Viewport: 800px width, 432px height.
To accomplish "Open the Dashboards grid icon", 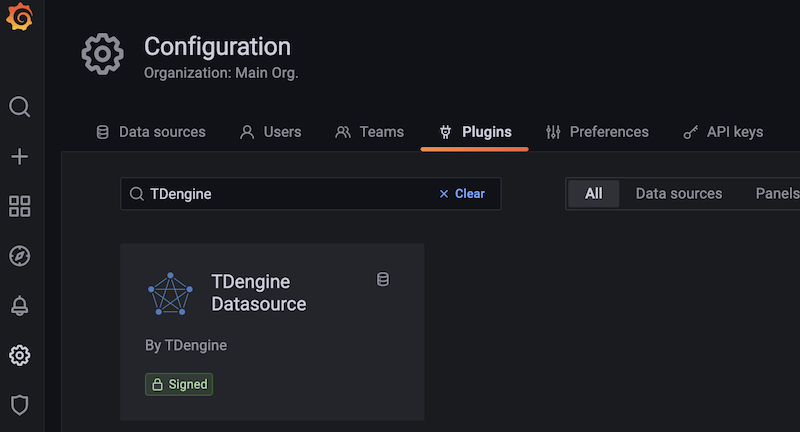I will coord(19,206).
